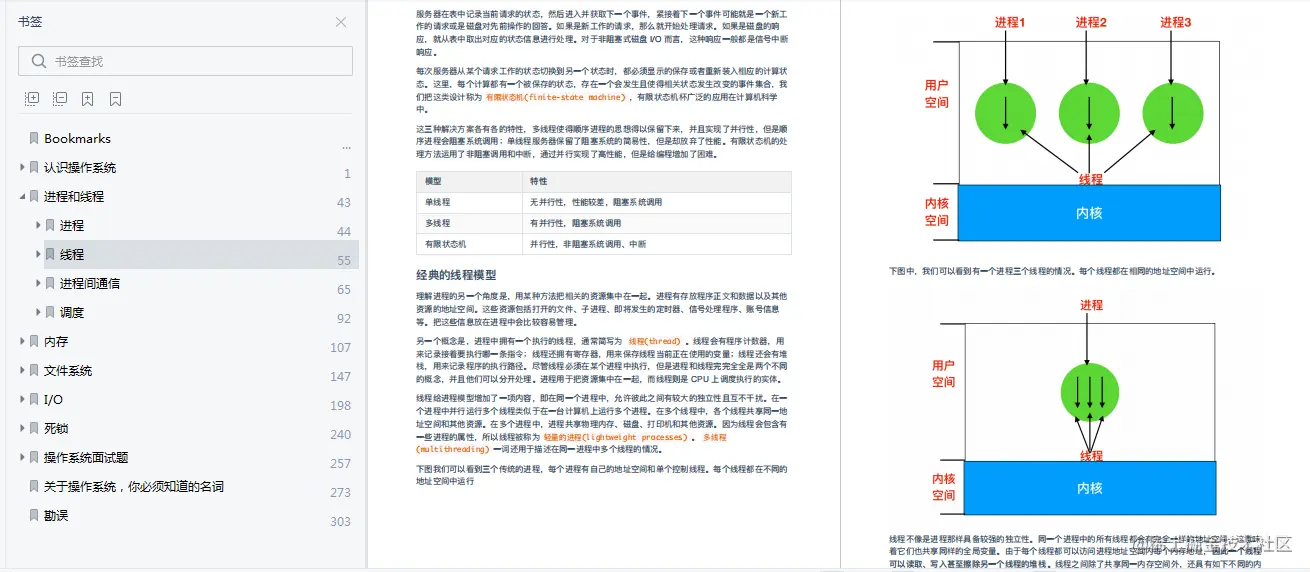The width and height of the screenshot is (1310, 572).
Task: Go to the 死锁 chapter
Action: [x=56, y=428]
